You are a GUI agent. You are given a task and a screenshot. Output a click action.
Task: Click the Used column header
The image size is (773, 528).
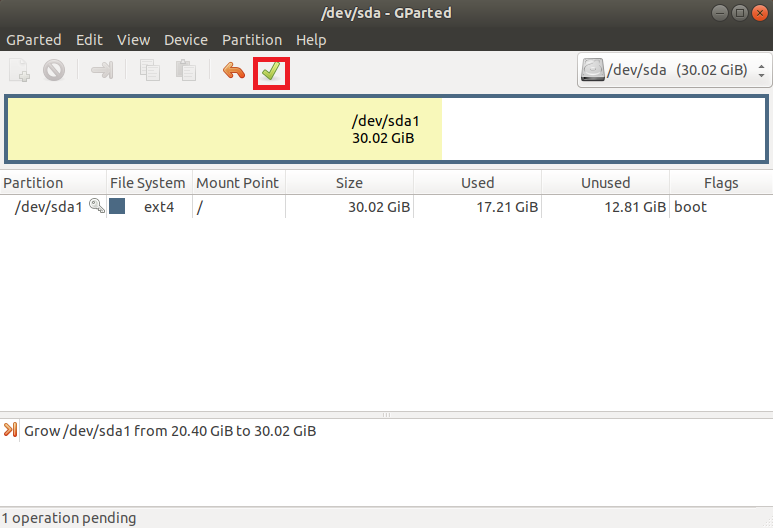point(477,183)
